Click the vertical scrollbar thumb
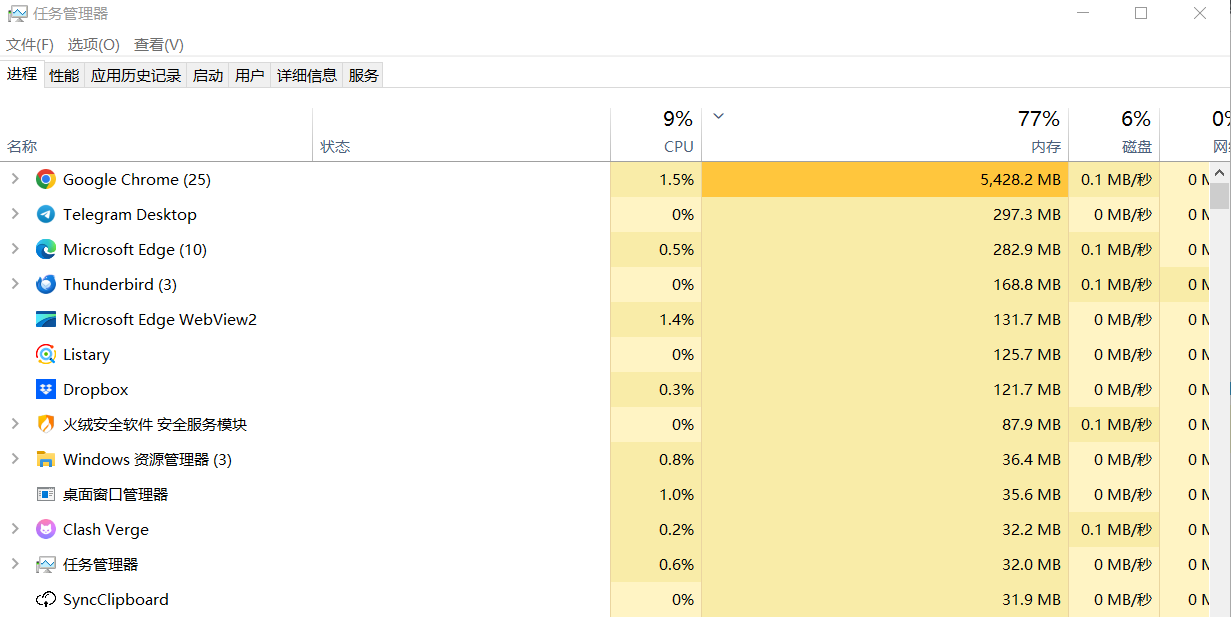Viewport: 1231px width, 617px height. (x=1219, y=195)
